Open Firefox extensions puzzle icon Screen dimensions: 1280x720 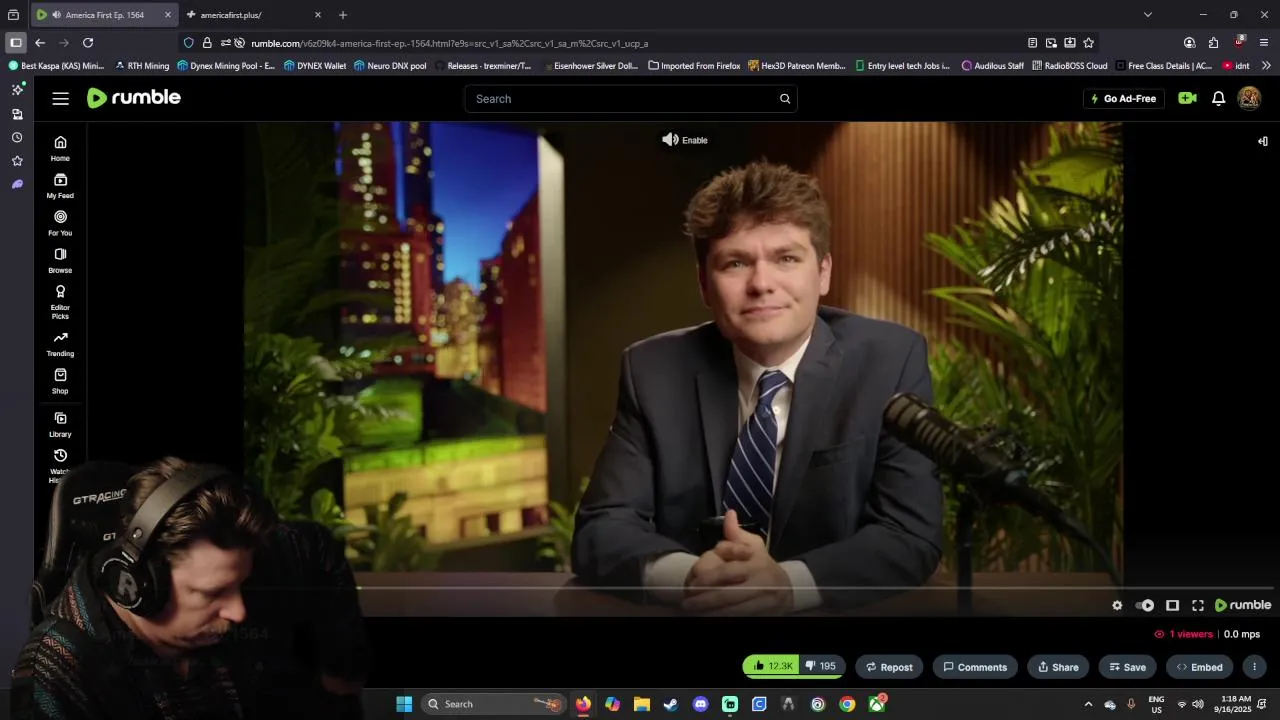click(1213, 43)
